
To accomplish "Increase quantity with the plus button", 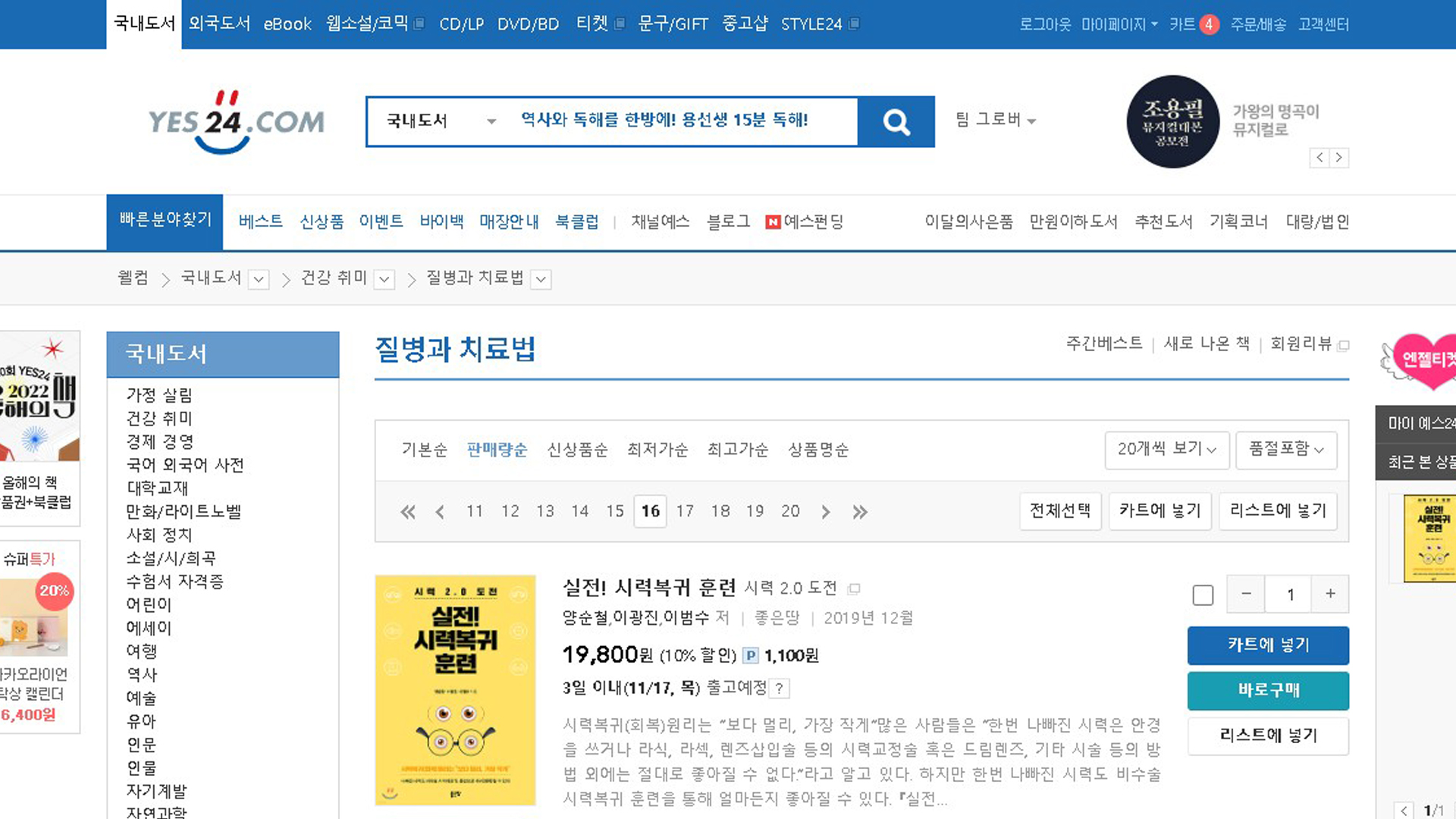I will pos(1330,594).
